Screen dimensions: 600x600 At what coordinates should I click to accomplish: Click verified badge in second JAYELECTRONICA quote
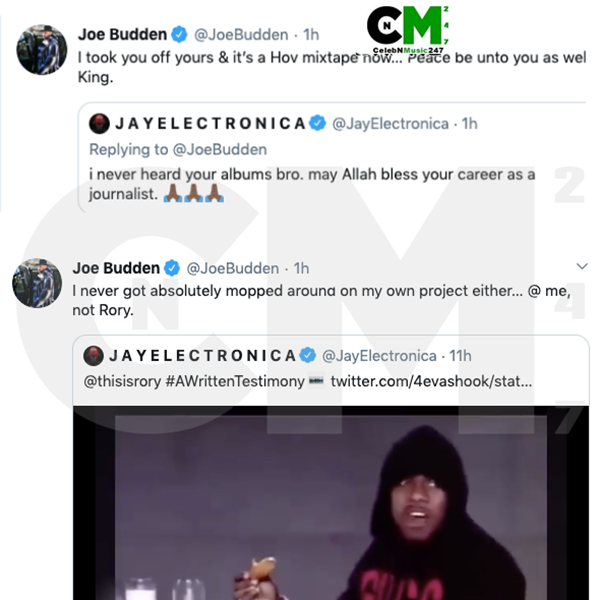(307, 355)
